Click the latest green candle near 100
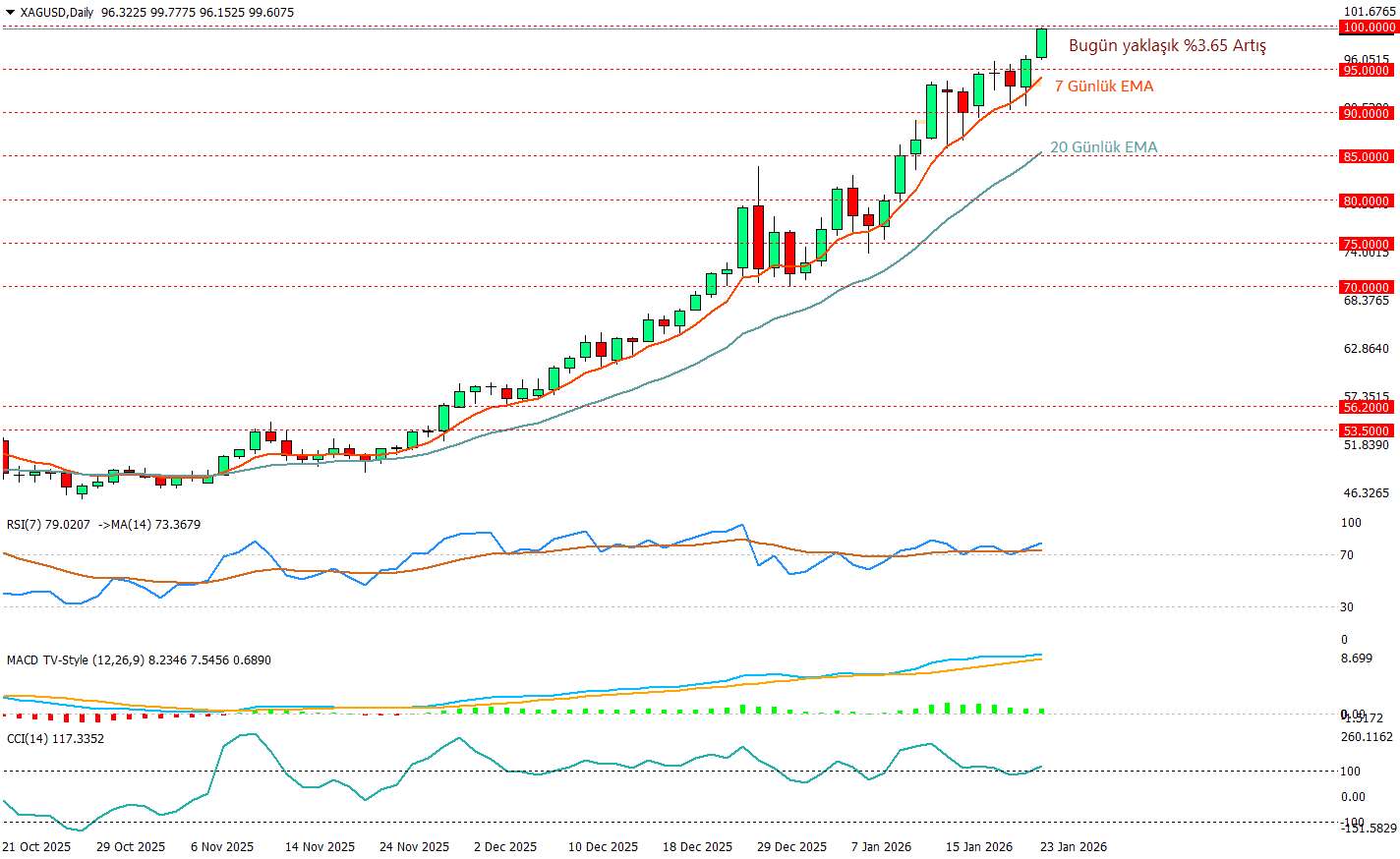Screen dimensions: 1400x859 click(1042, 43)
